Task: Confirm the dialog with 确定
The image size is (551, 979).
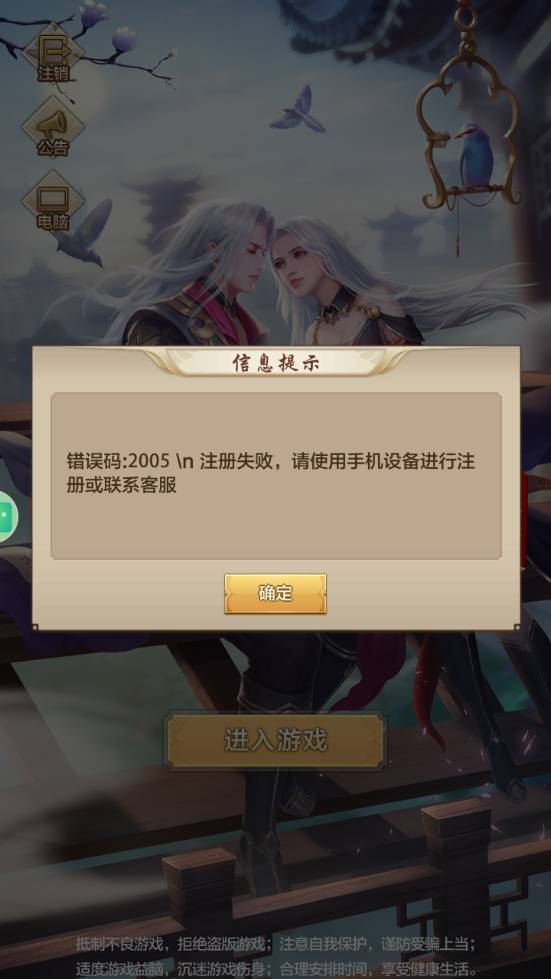Action: click(275, 593)
